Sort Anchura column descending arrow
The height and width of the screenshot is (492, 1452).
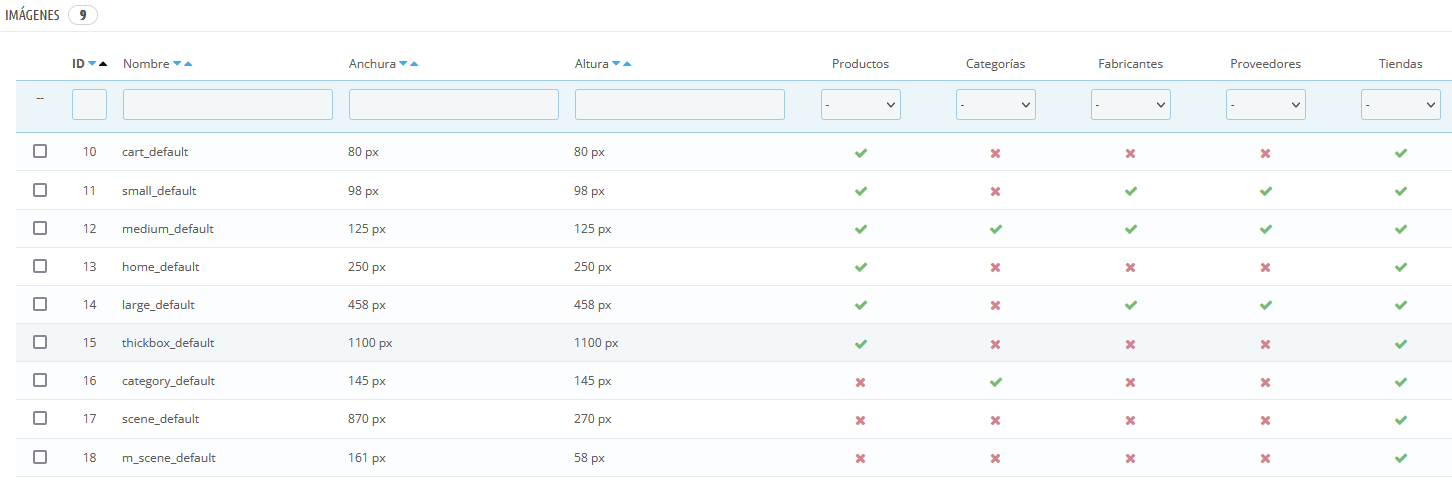pyautogui.click(x=403, y=64)
